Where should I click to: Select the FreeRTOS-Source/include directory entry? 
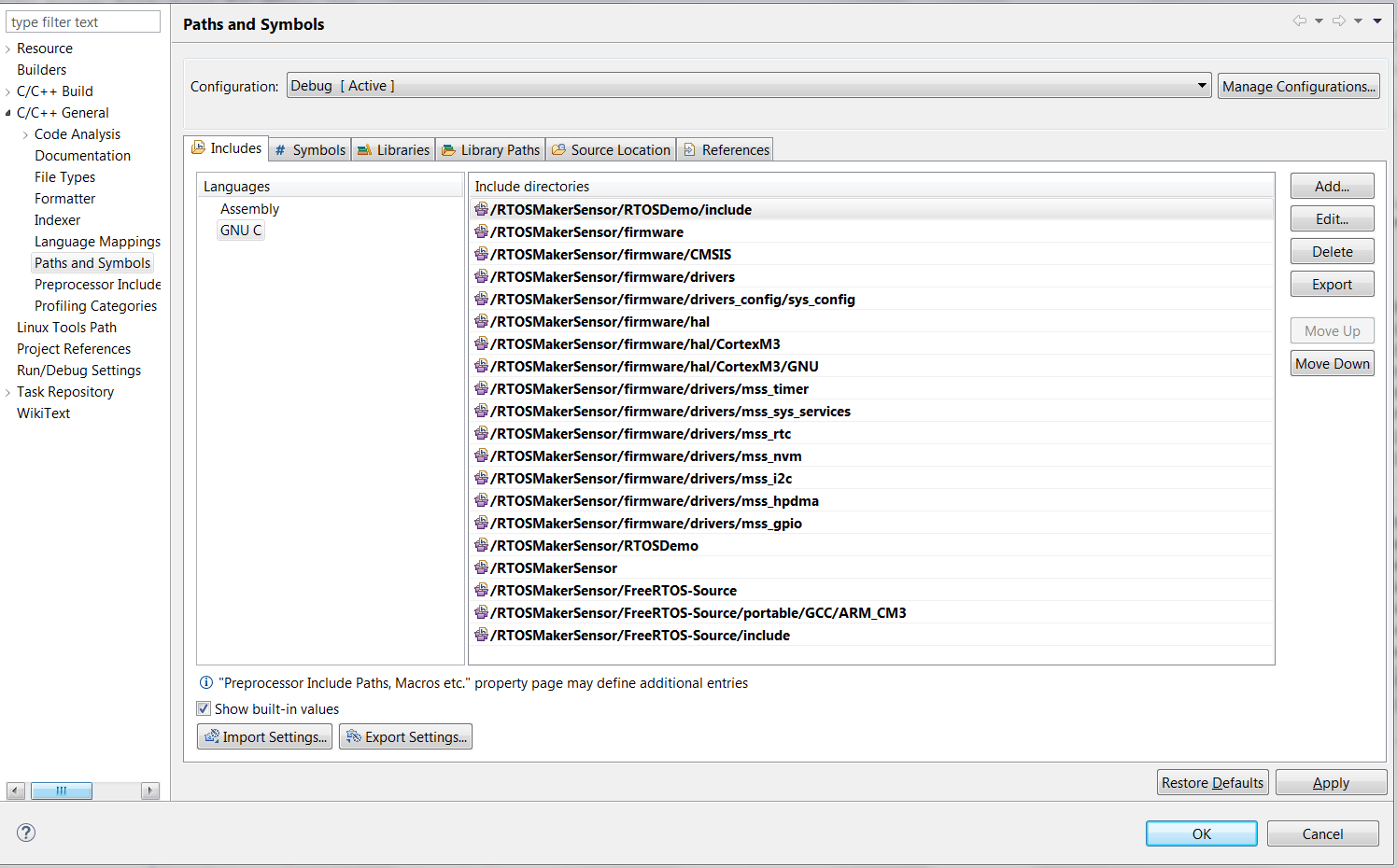640,635
